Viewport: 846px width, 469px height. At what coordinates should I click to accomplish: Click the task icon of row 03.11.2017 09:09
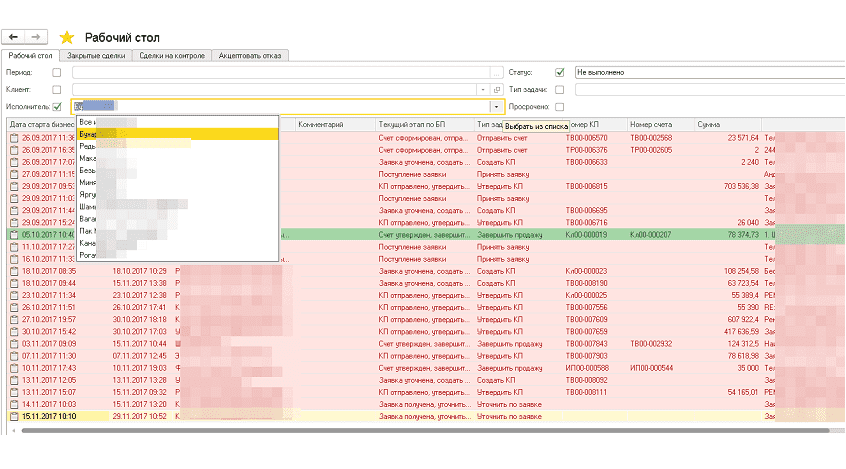[14, 344]
